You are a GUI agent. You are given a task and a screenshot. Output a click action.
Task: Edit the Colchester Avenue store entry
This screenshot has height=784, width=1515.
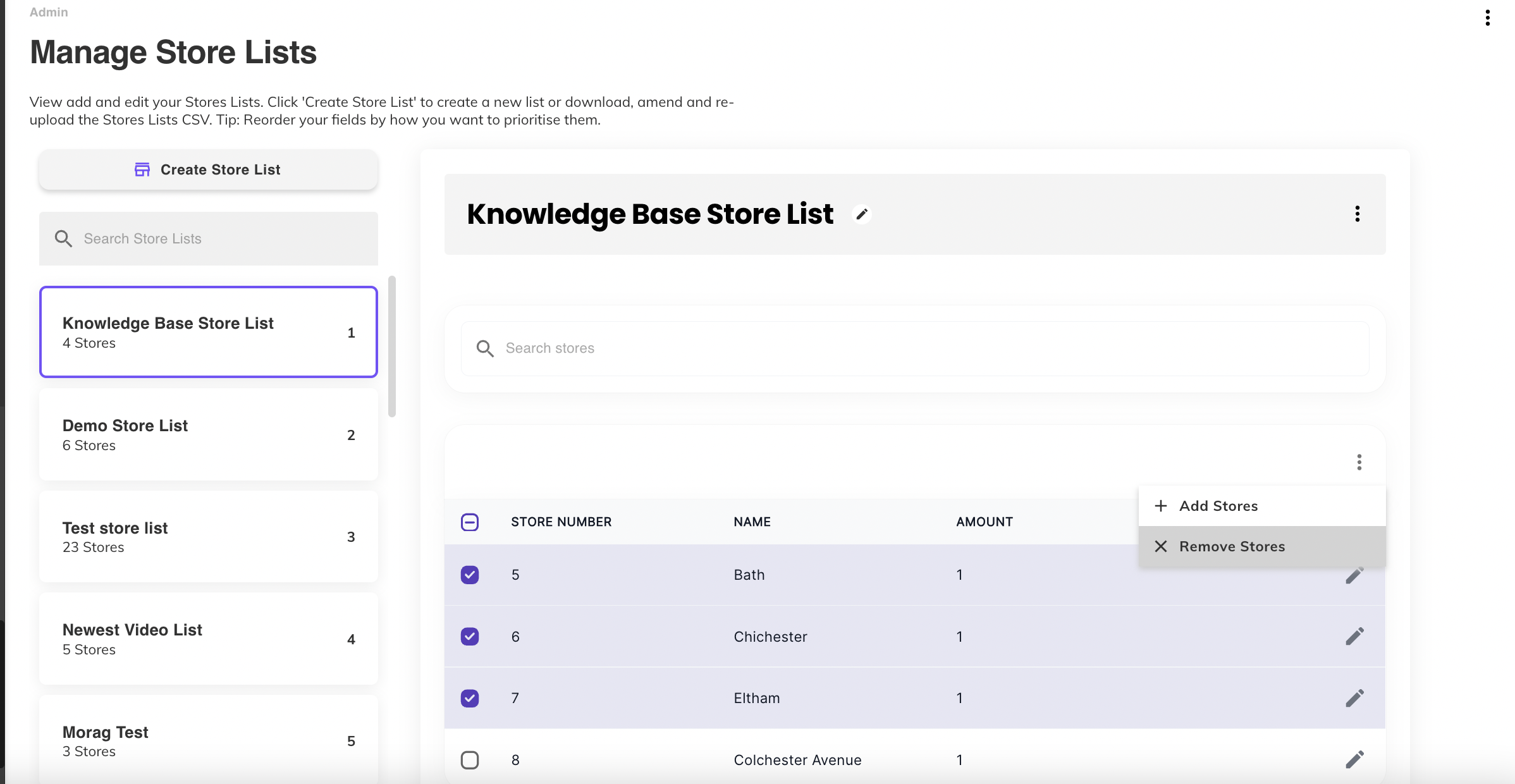[x=1354, y=759]
